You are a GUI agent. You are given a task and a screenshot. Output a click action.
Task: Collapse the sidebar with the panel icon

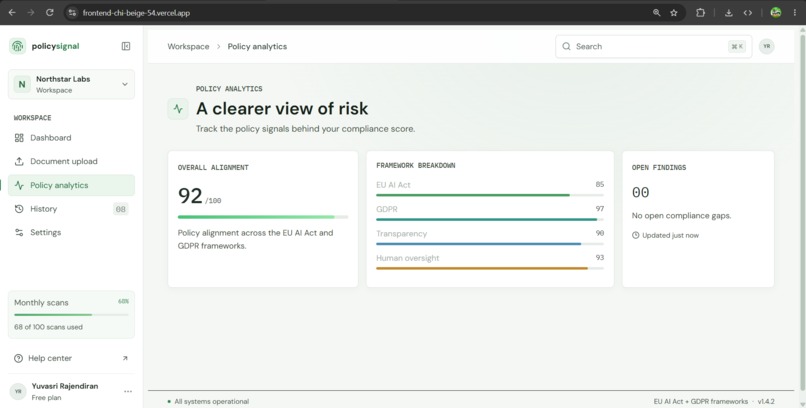tap(126, 46)
